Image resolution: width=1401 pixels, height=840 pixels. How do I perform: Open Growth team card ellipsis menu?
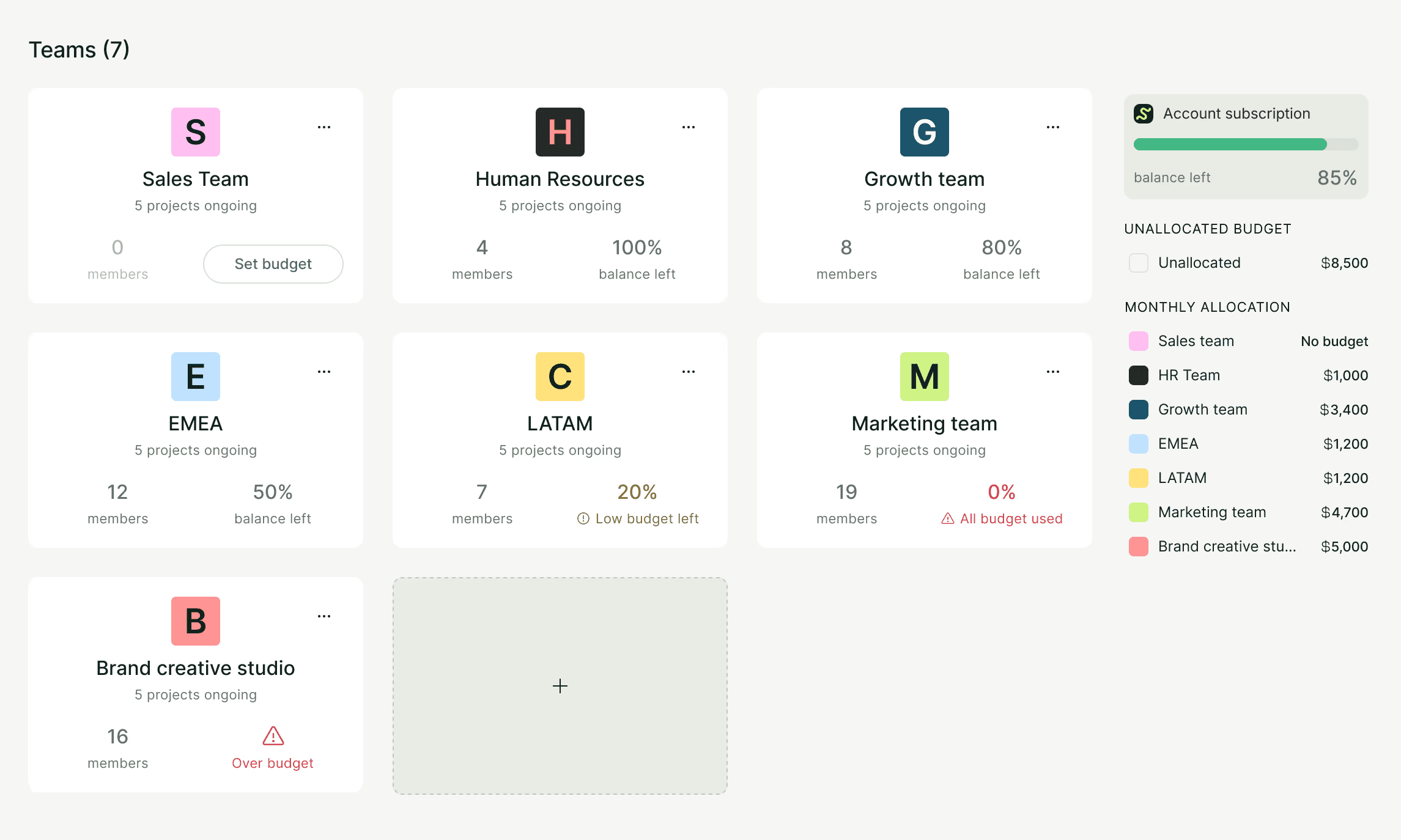point(1053,127)
